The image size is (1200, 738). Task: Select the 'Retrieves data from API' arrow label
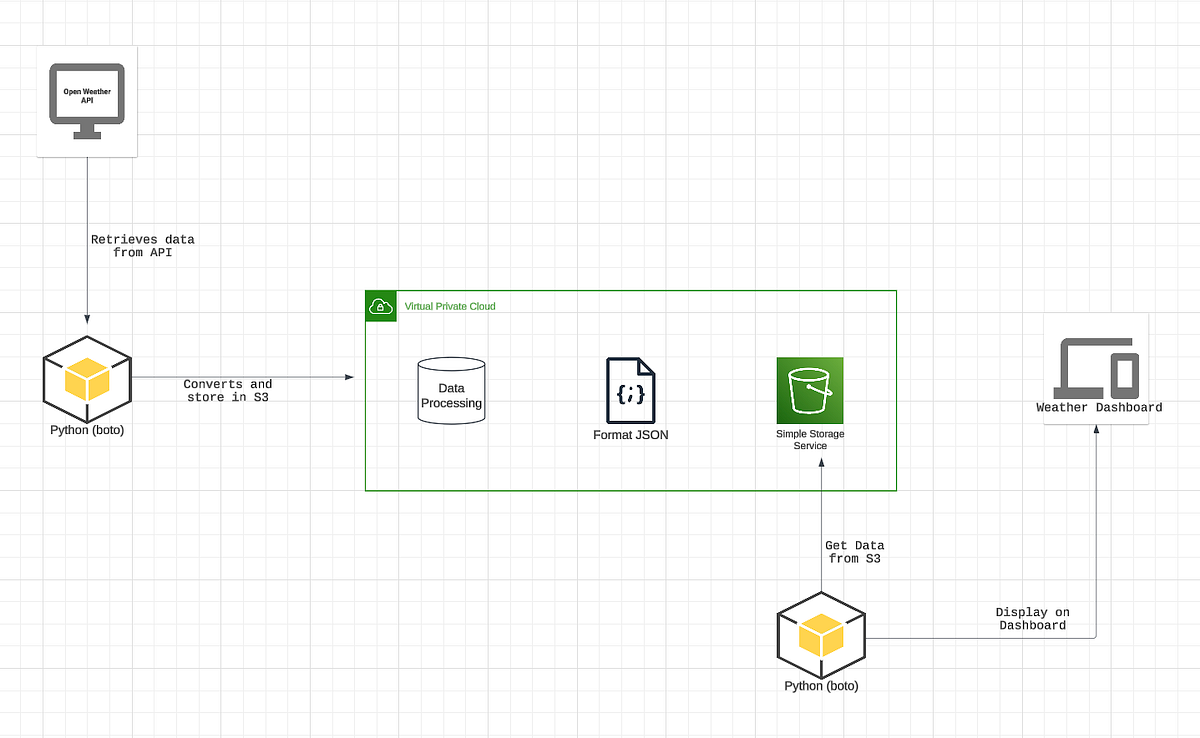coord(143,246)
